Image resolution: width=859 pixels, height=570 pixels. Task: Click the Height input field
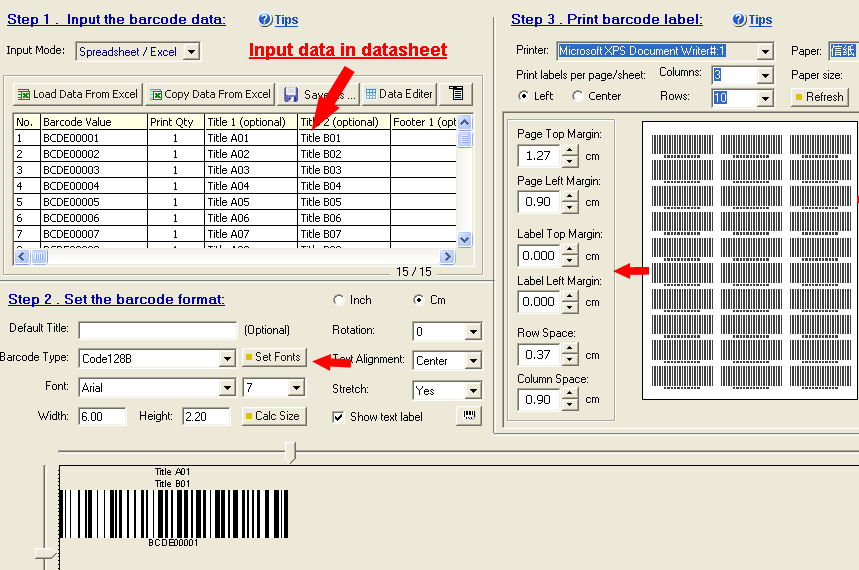(206, 417)
